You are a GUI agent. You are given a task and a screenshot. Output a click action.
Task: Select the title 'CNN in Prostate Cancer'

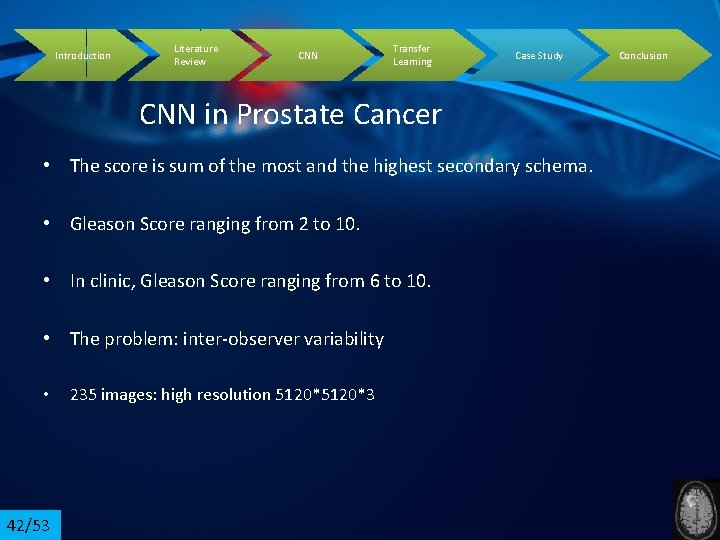tap(290, 114)
